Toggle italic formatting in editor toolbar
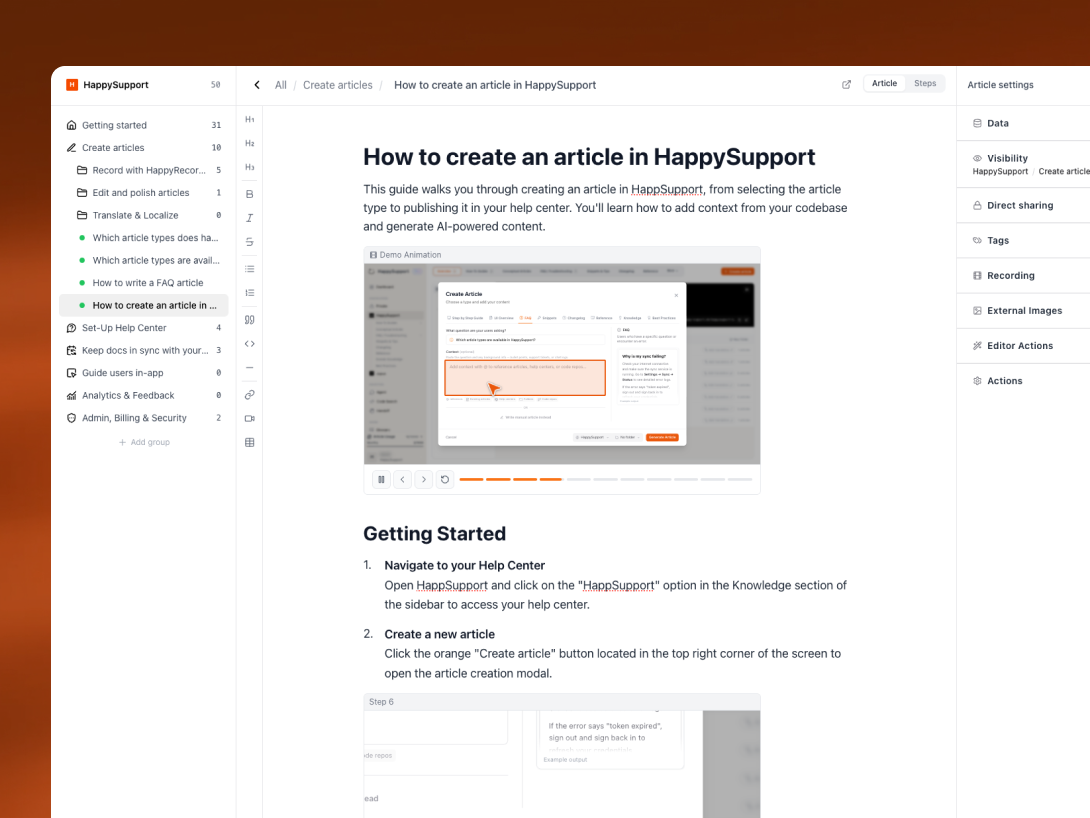This screenshot has width=1090, height=818. 250,218
